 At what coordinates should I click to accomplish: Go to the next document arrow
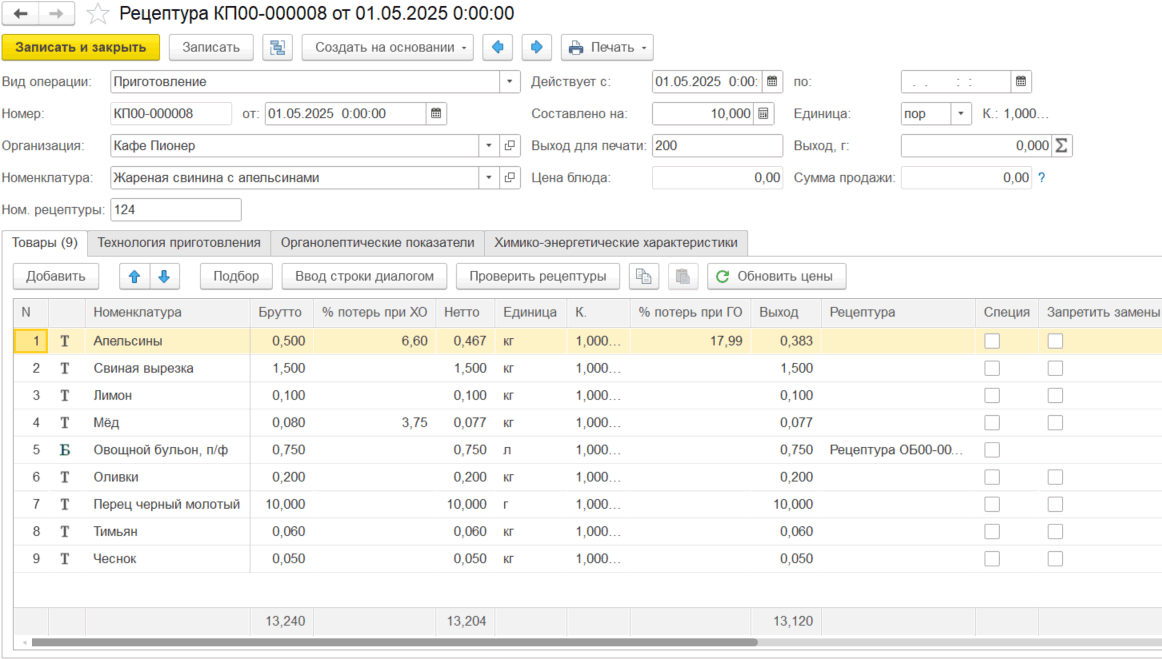point(536,47)
